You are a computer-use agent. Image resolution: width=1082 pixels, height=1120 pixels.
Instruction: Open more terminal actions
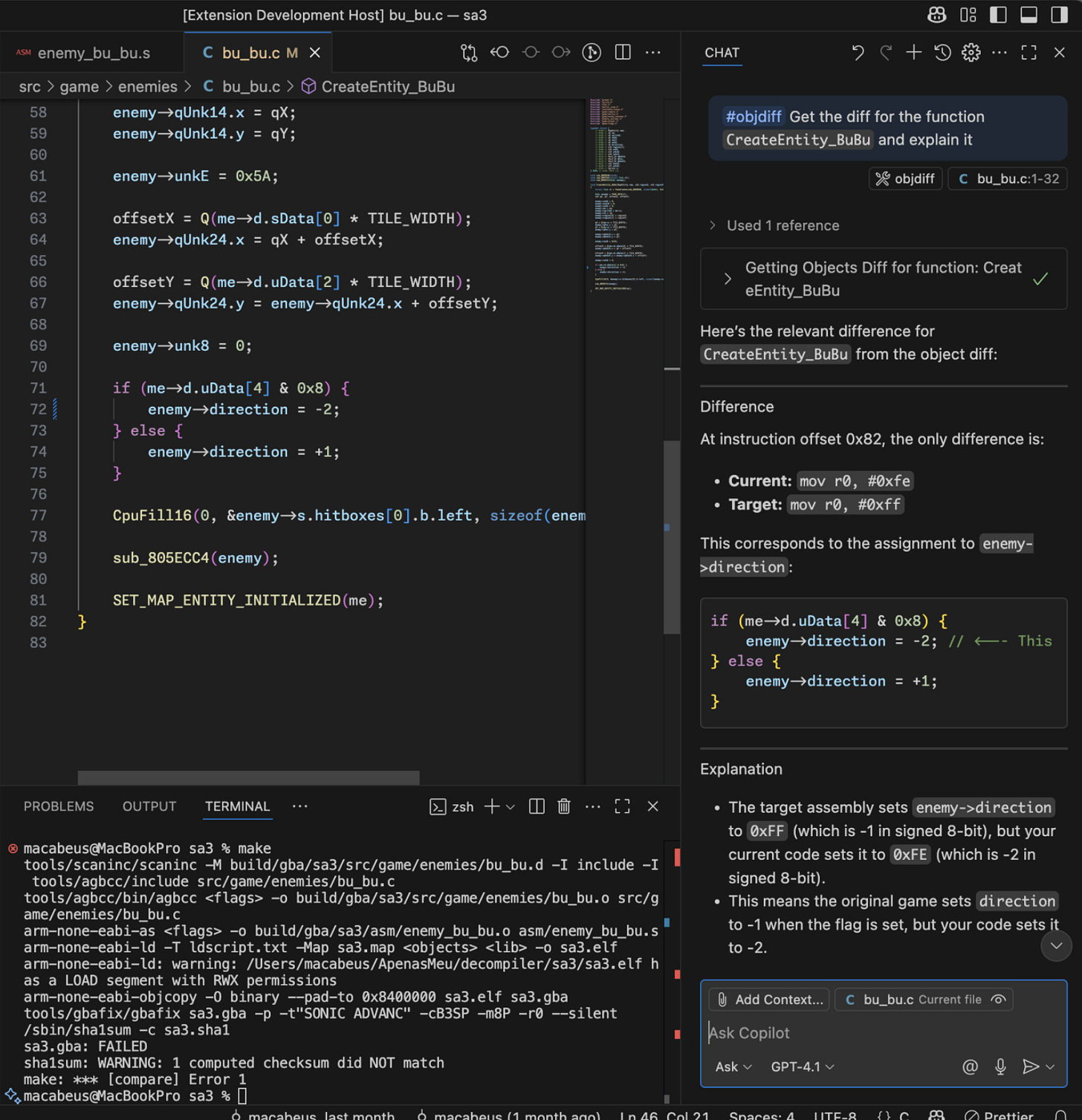[x=593, y=806]
